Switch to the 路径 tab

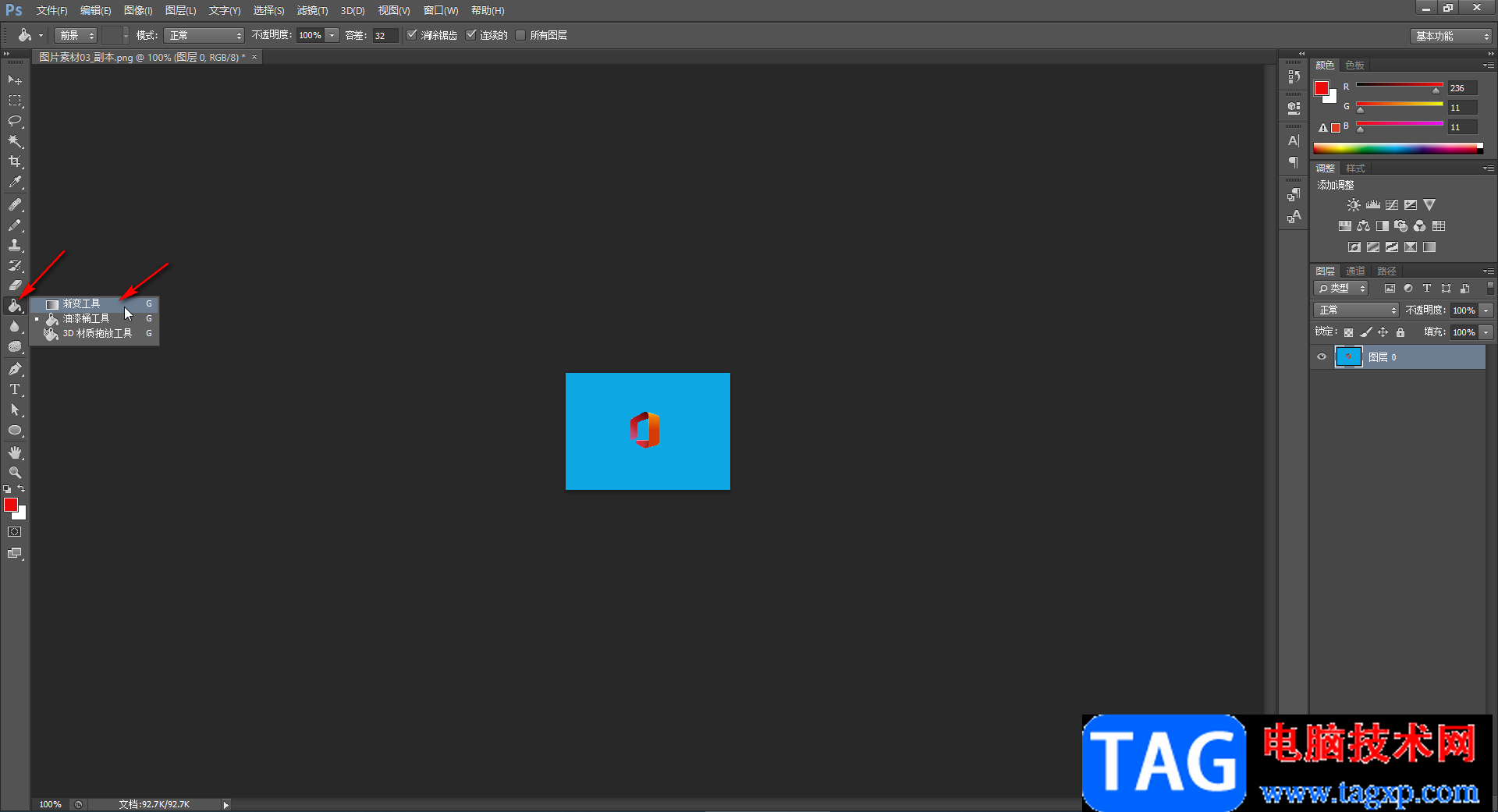pyautogui.click(x=1386, y=271)
